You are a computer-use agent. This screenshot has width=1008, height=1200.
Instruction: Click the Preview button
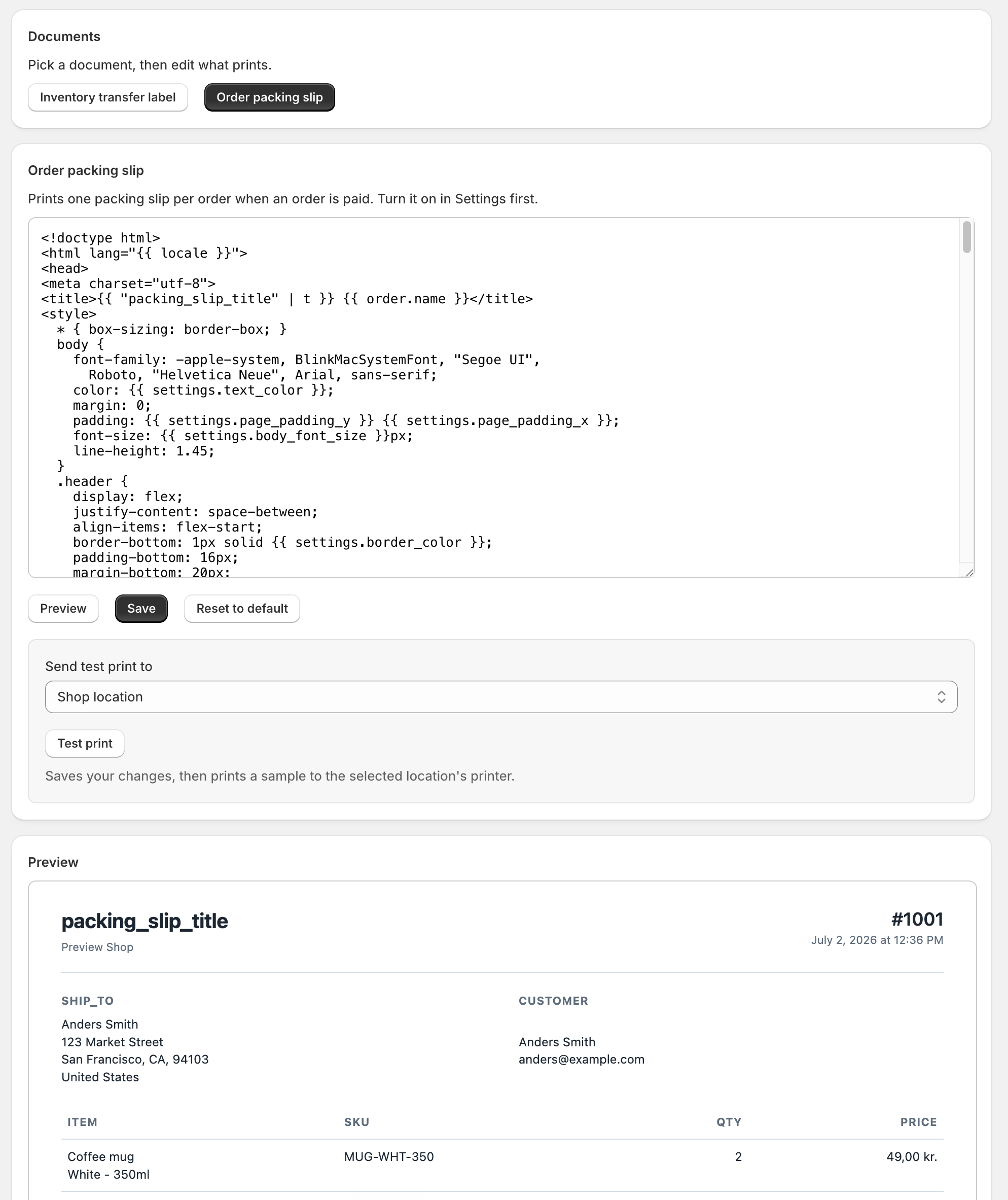(x=63, y=609)
